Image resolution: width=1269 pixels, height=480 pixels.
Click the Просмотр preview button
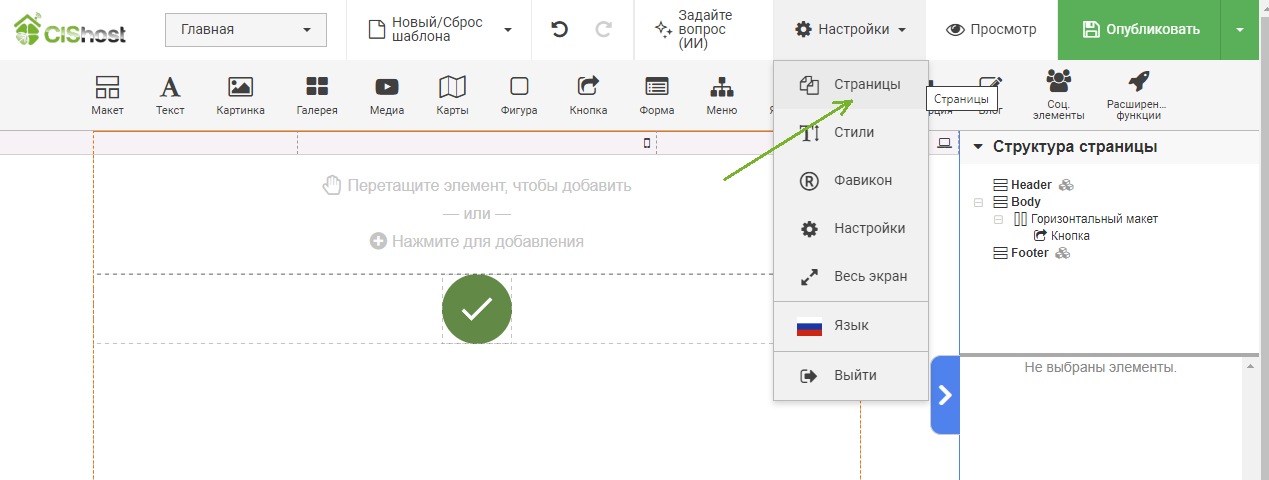click(991, 30)
